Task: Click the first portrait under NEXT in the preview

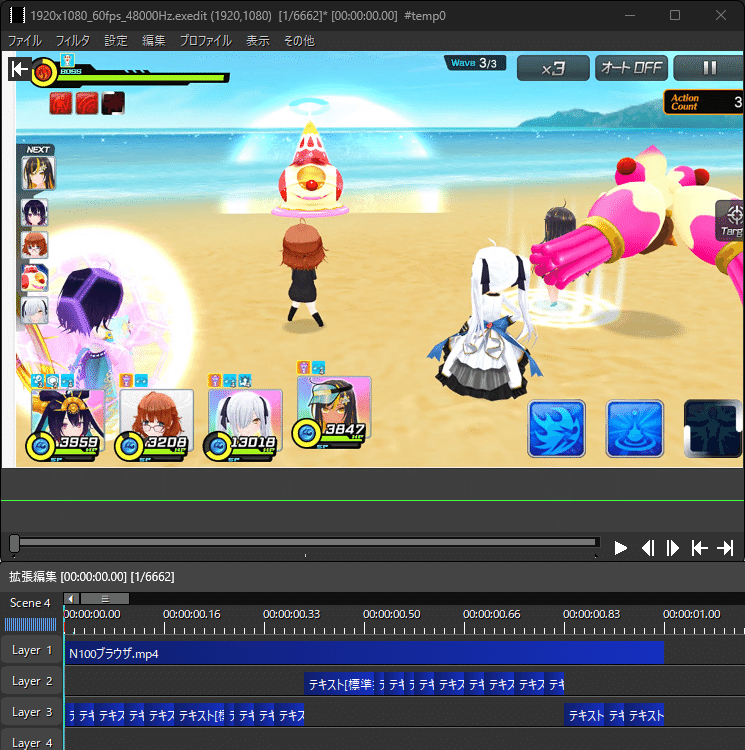Action: [x=38, y=173]
